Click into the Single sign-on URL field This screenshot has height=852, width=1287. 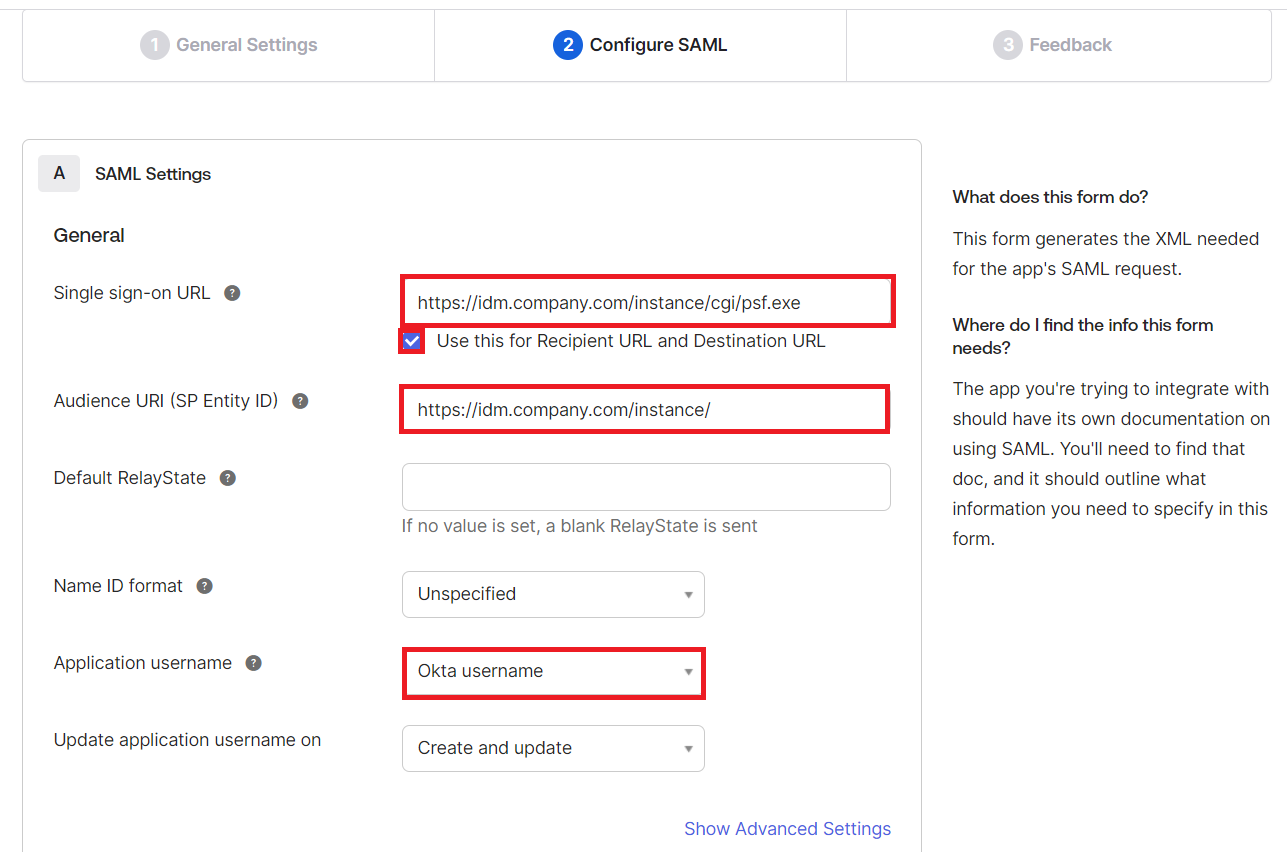[x=646, y=302]
